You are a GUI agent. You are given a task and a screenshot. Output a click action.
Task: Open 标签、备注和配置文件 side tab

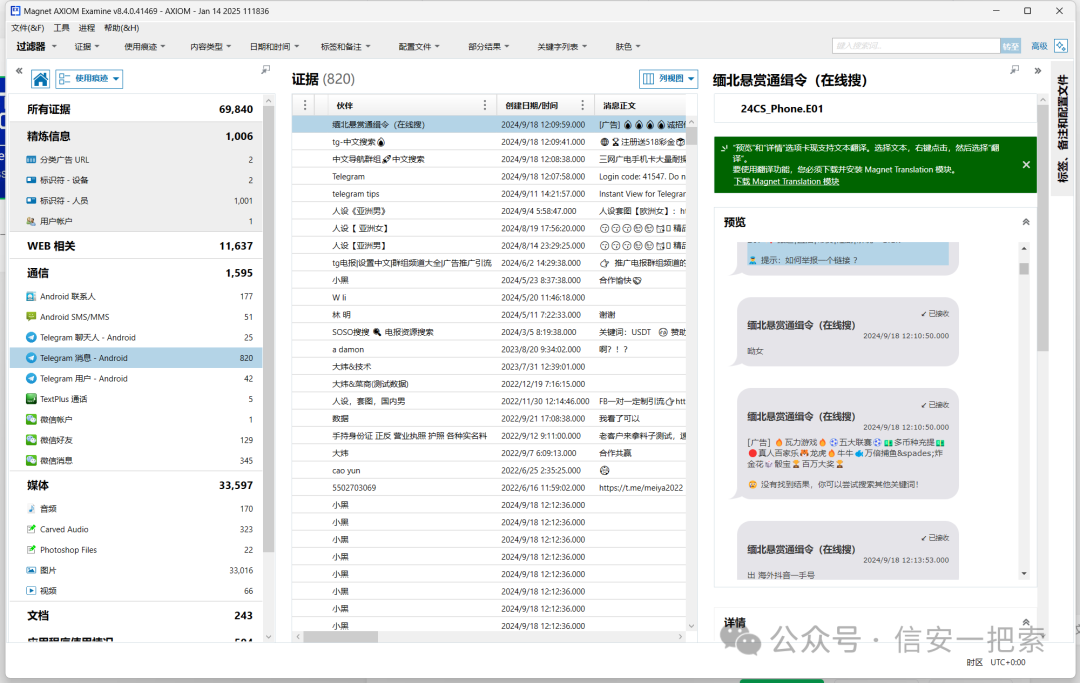(x=1062, y=129)
